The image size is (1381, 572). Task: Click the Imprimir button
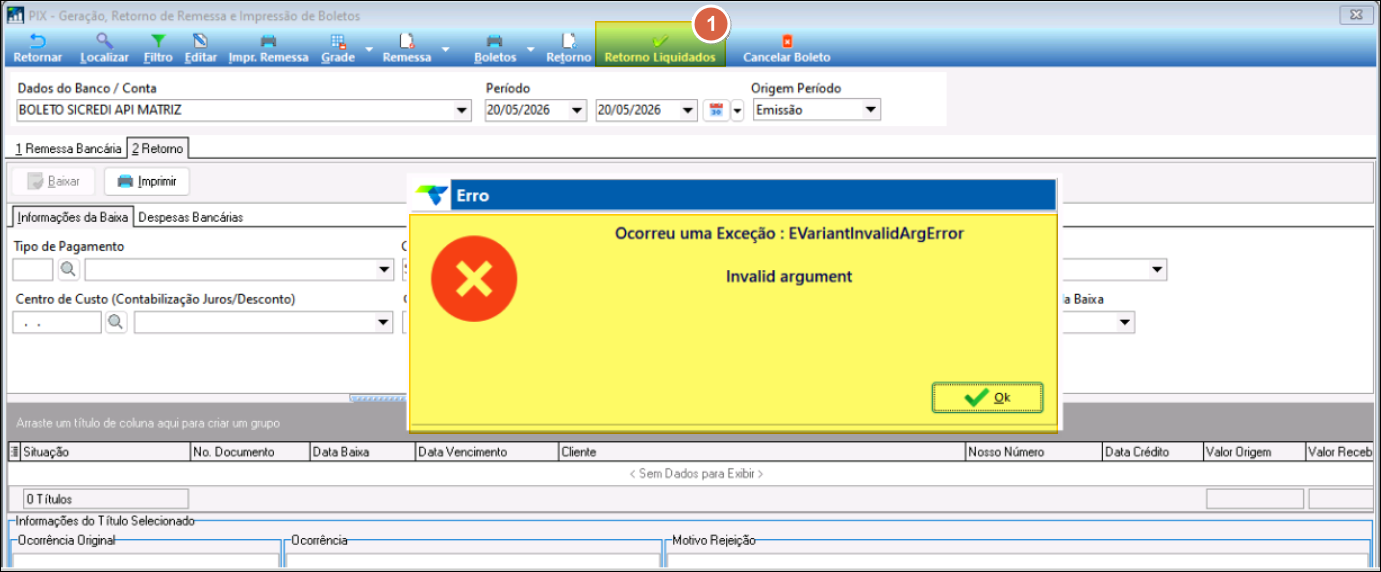pyautogui.click(x=147, y=181)
